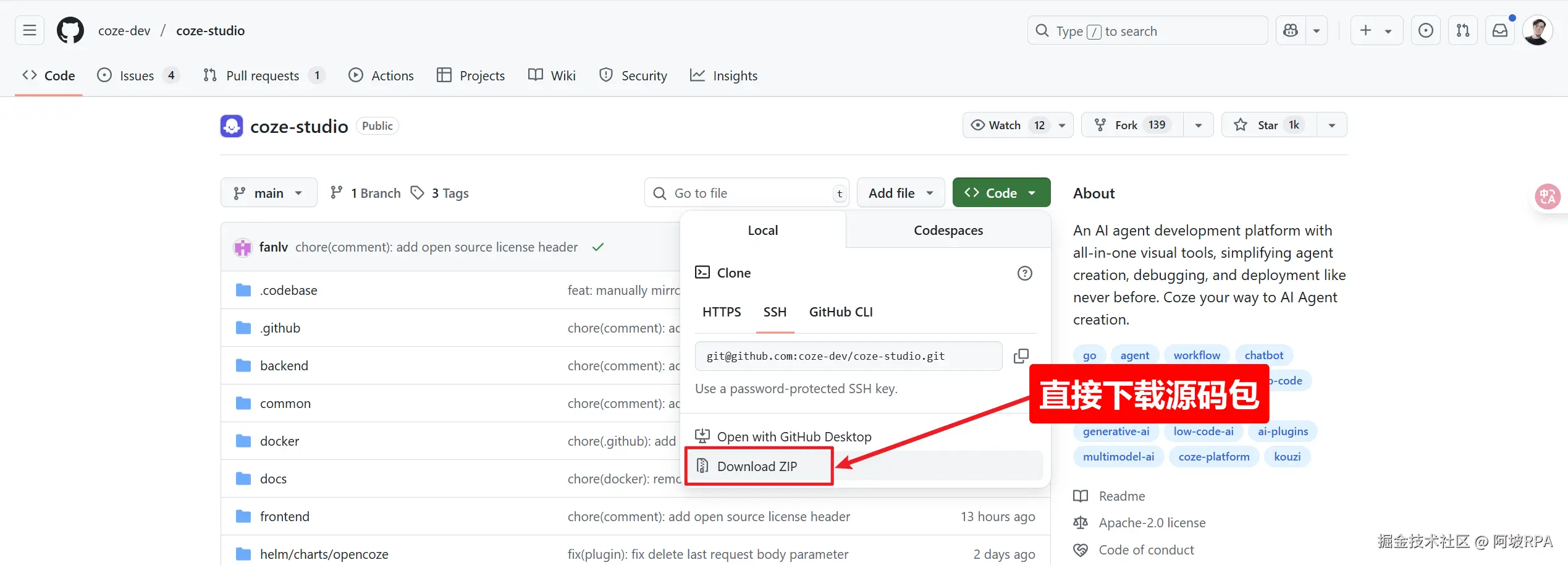Open the Create new plus menu

pos(1377,30)
